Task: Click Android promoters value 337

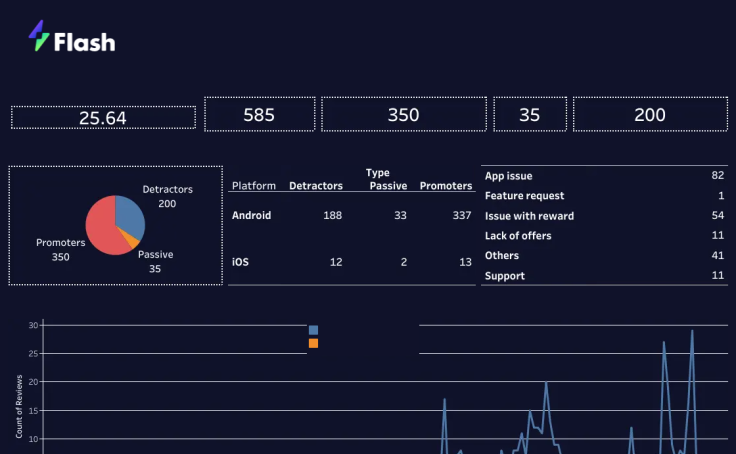Action: pos(462,215)
